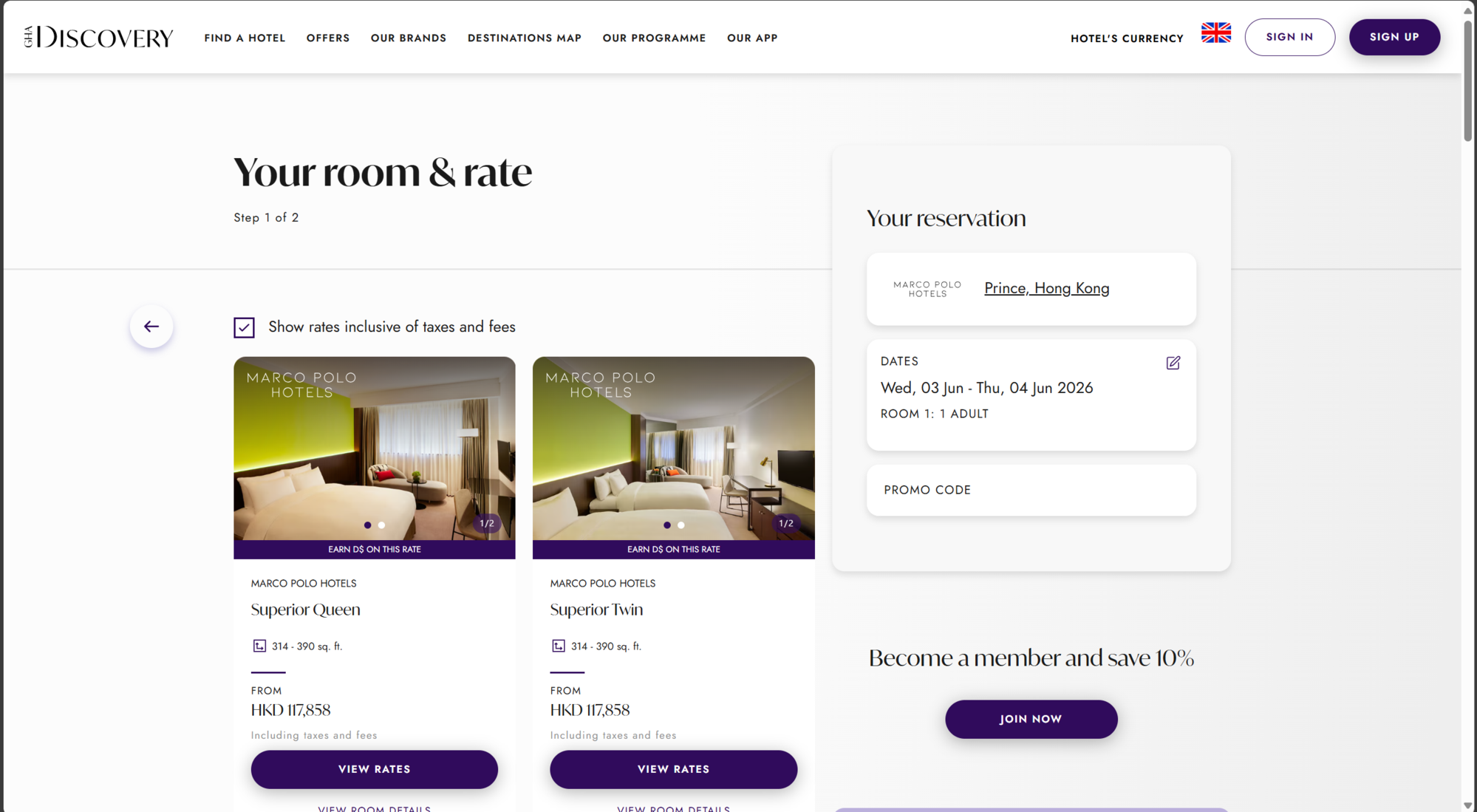Image resolution: width=1477 pixels, height=812 pixels.
Task: Go to the Offers menu item
Action: click(x=328, y=38)
